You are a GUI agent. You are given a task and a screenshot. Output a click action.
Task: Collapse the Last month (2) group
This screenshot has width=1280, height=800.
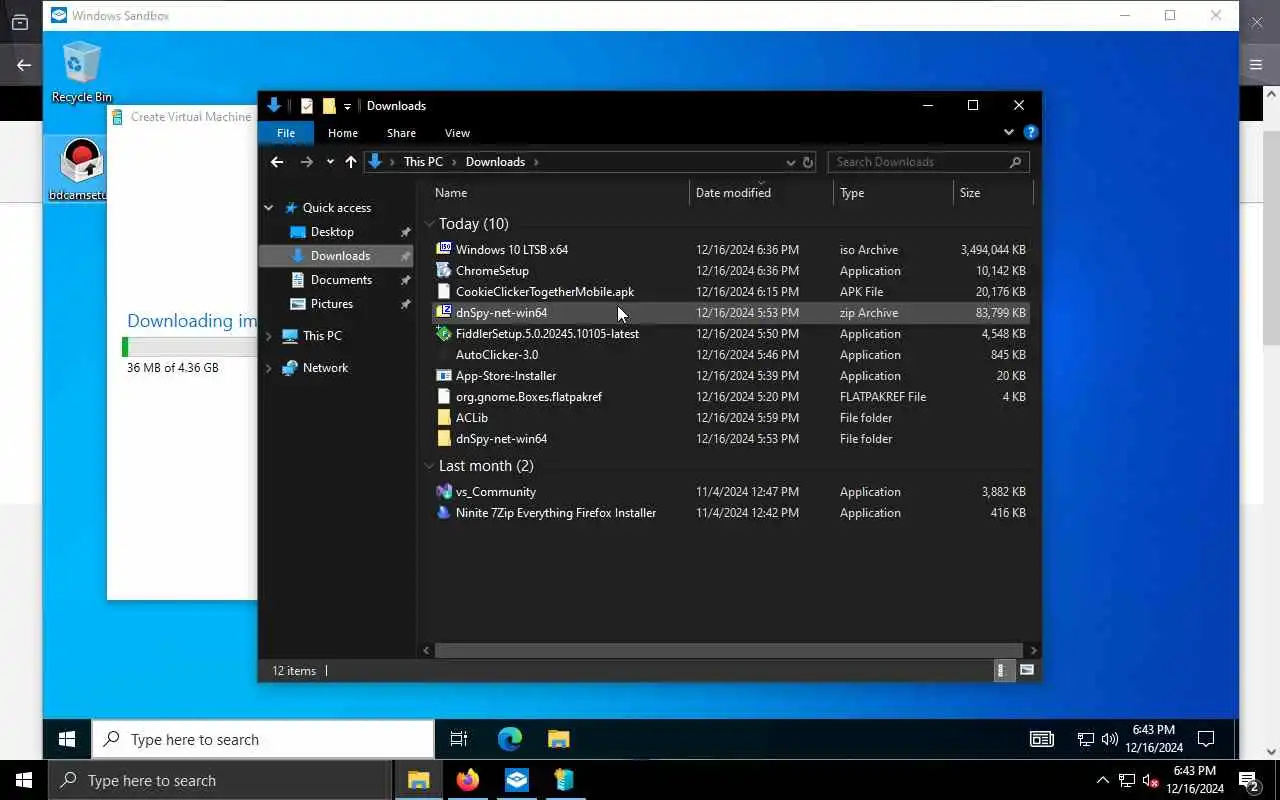(429, 466)
